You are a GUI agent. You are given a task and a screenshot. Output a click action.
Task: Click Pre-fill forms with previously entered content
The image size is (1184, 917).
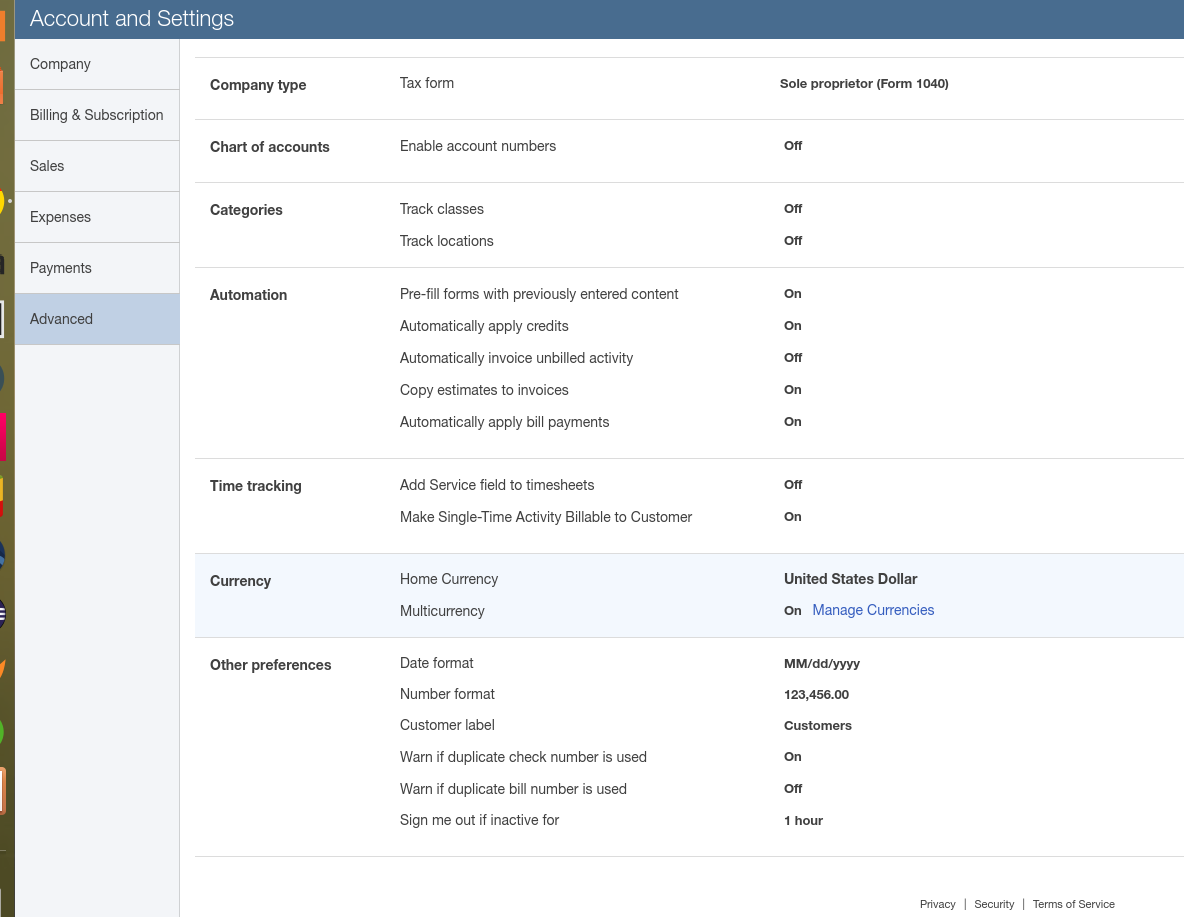click(539, 294)
